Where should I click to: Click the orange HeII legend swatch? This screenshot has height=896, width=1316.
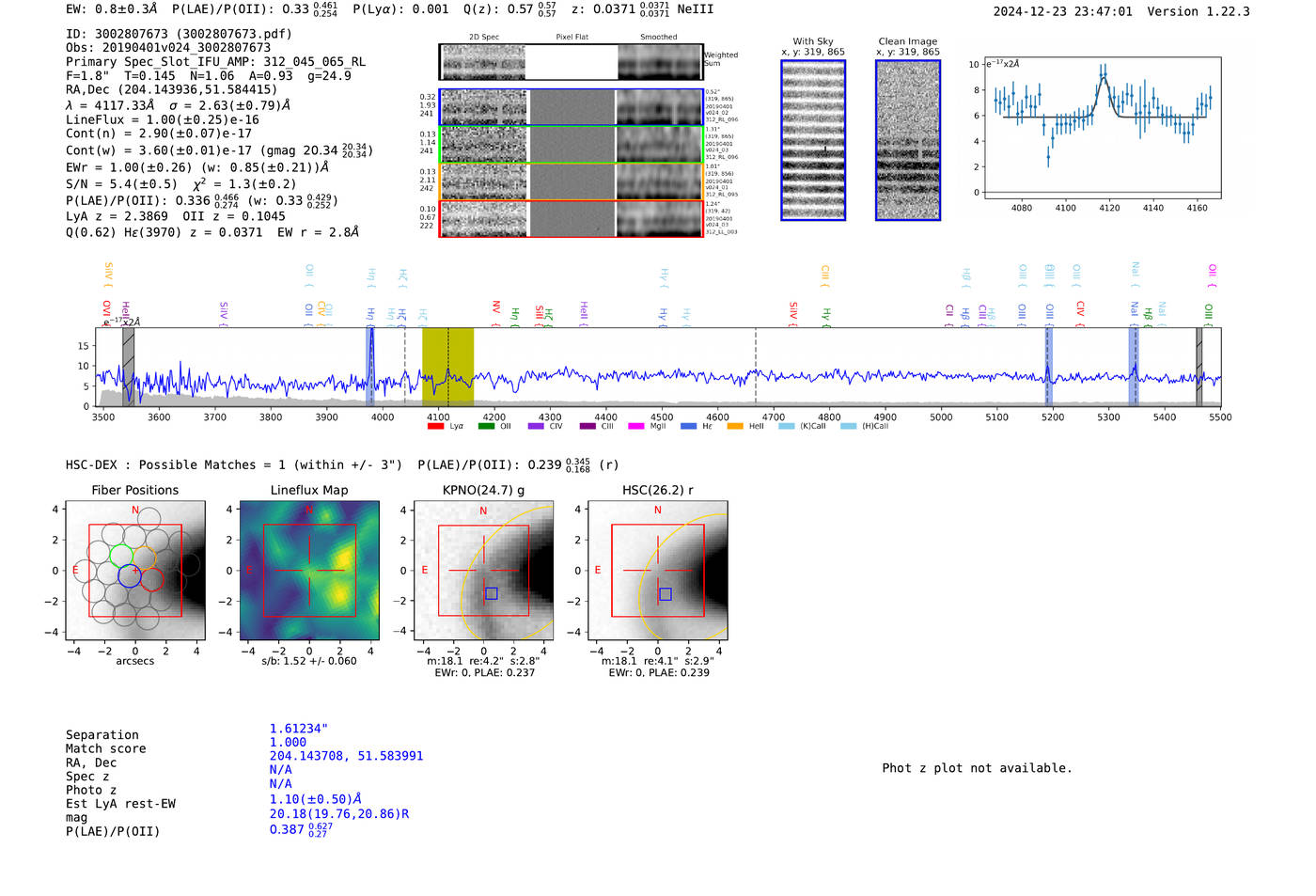point(735,427)
